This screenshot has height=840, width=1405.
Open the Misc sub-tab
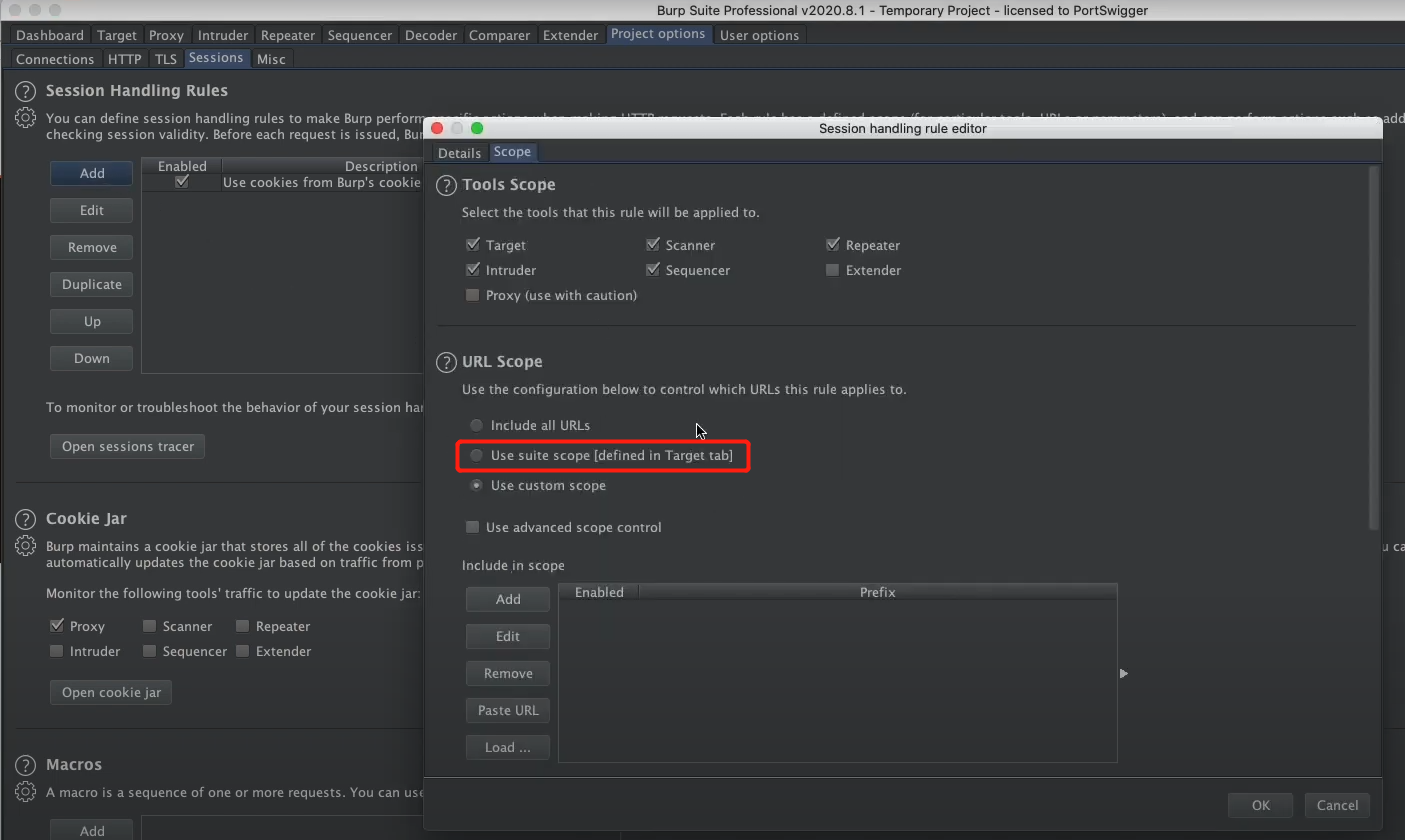click(271, 59)
